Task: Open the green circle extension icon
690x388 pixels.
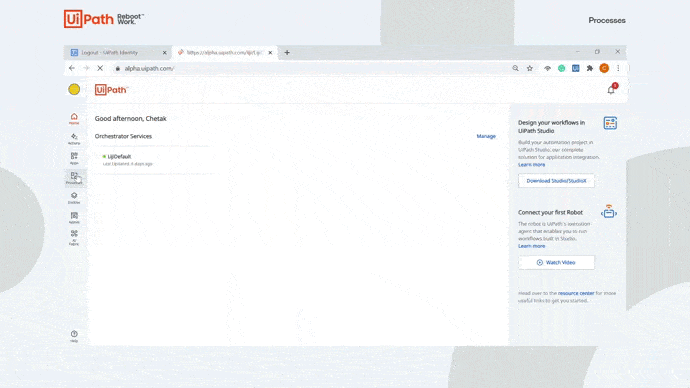Action: click(x=562, y=68)
